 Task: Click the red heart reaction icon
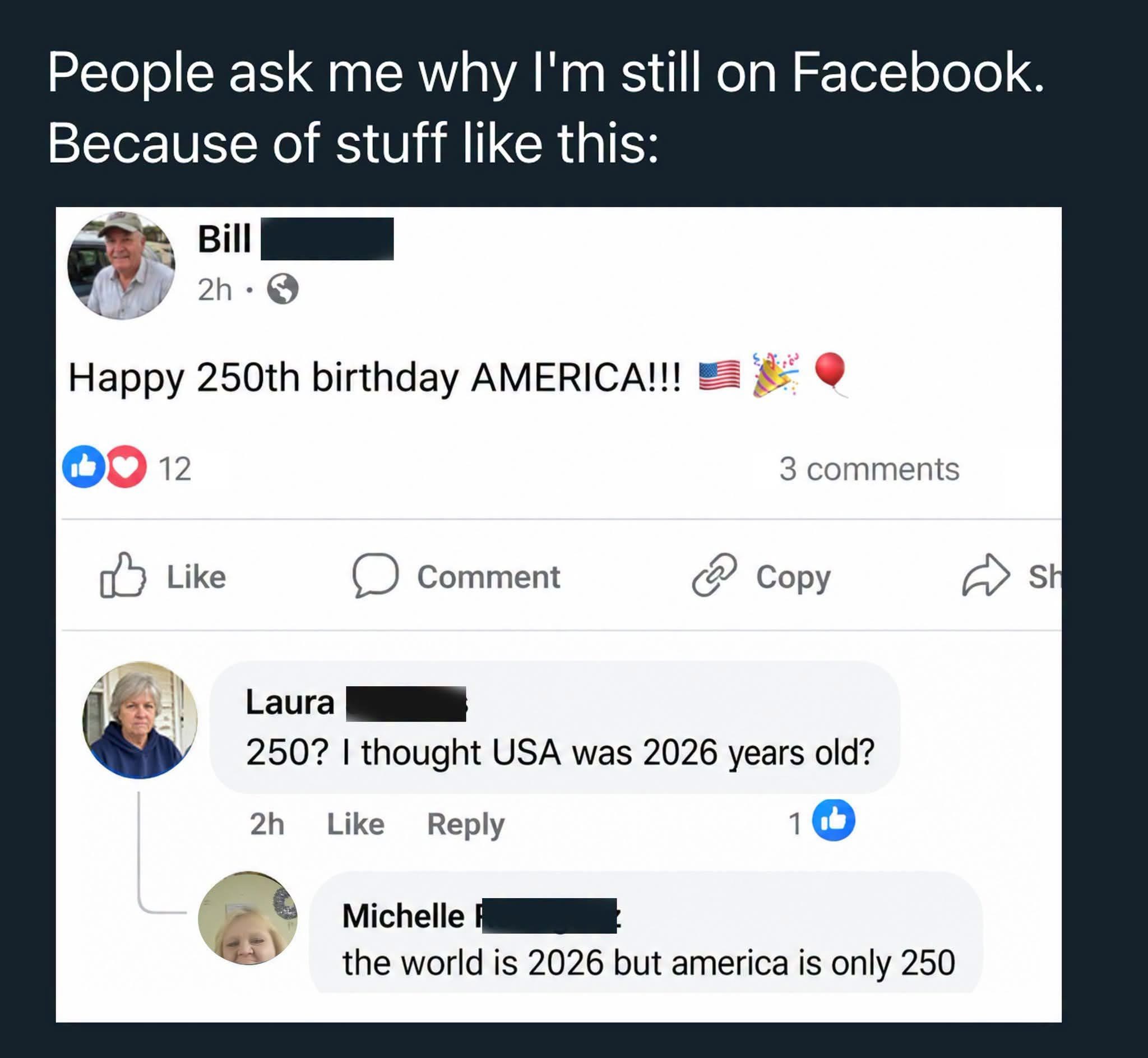[x=126, y=466]
